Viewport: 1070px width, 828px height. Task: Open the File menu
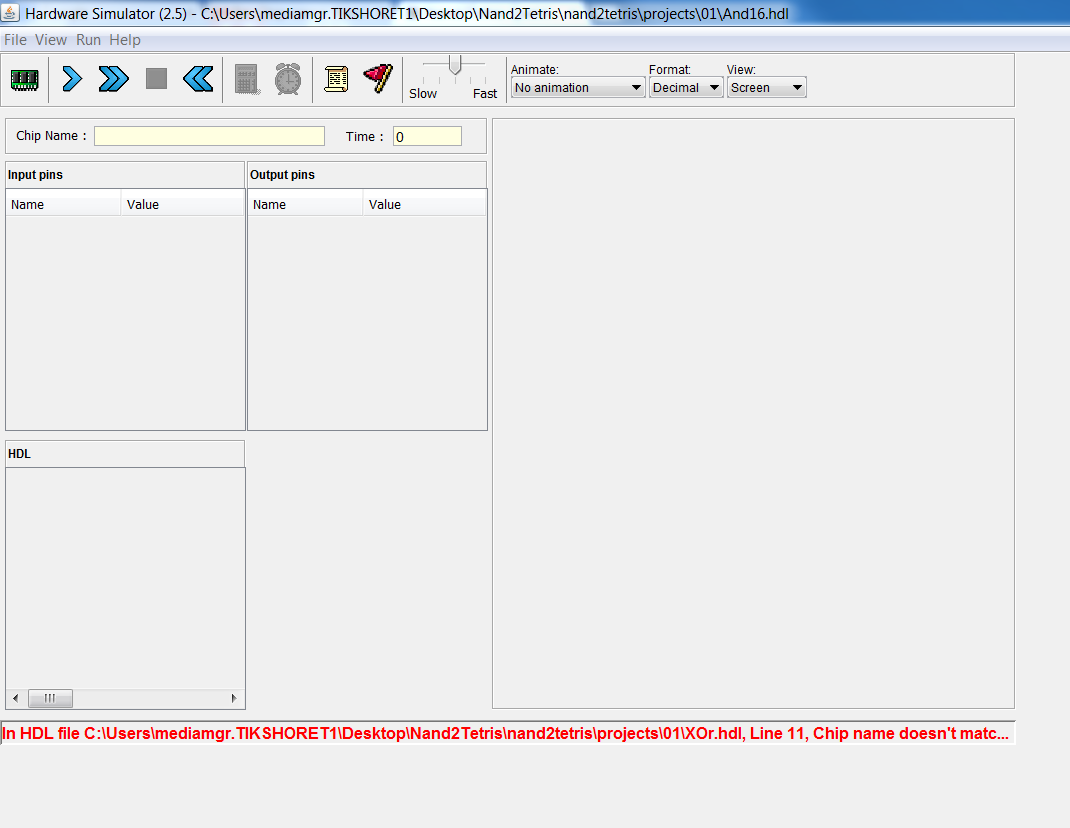pos(15,40)
